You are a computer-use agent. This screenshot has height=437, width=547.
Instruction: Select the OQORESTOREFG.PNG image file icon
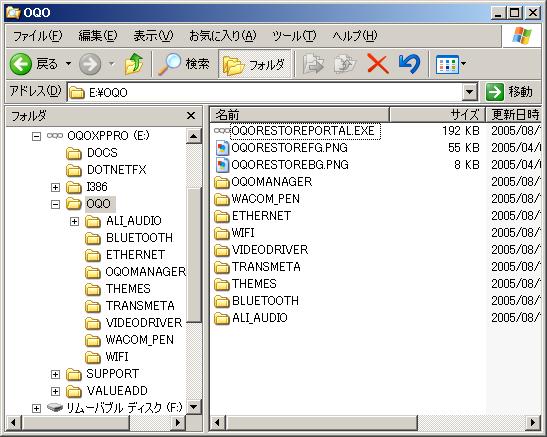[222, 148]
